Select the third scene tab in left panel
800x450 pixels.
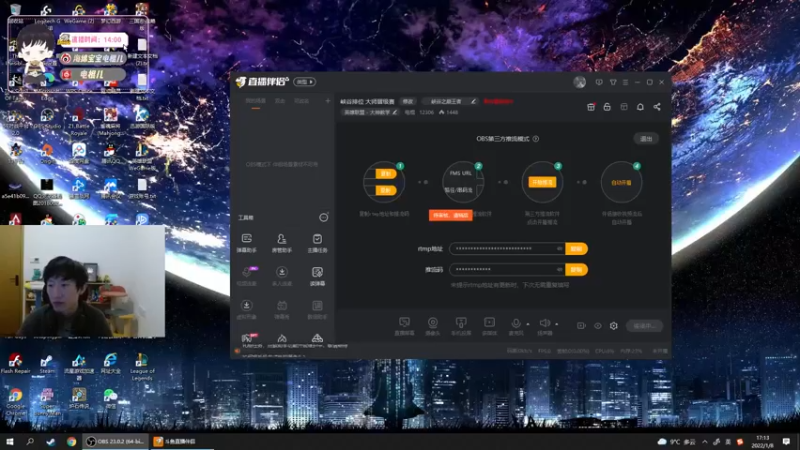[x=302, y=101]
